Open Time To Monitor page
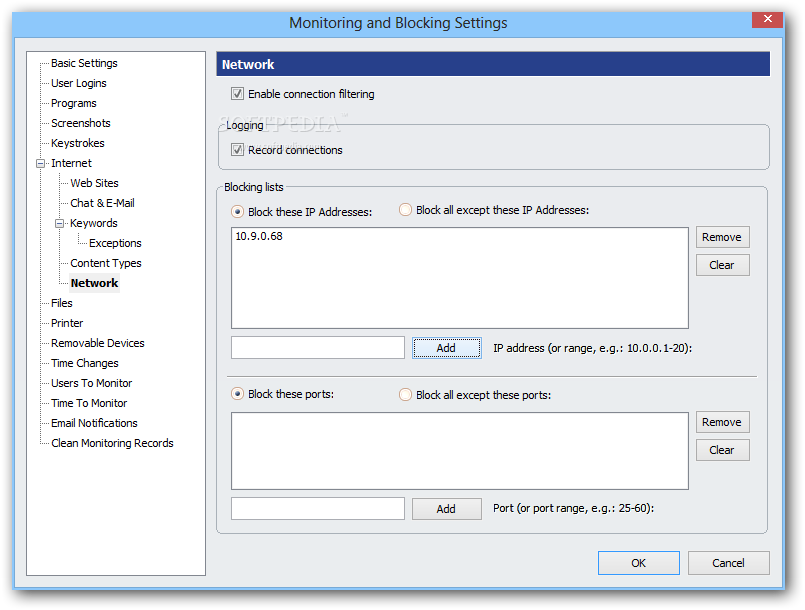This screenshot has width=805, height=610. click(x=89, y=404)
